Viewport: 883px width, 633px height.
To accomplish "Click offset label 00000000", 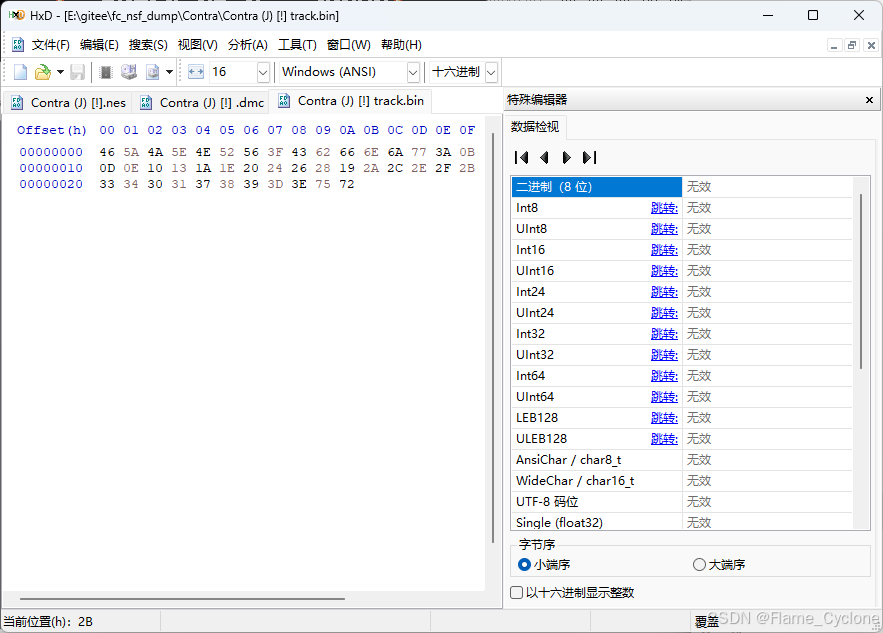I will pos(51,152).
